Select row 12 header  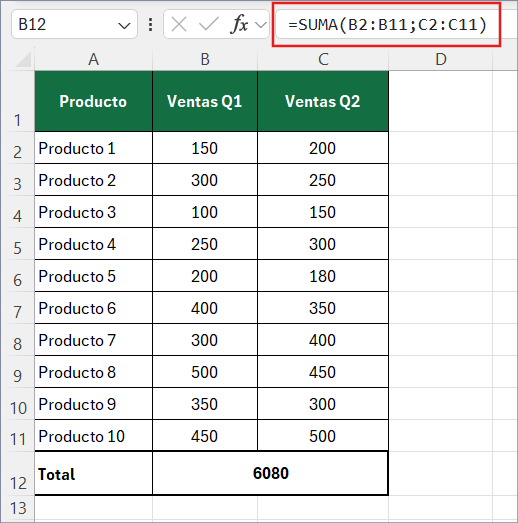tap(17, 473)
